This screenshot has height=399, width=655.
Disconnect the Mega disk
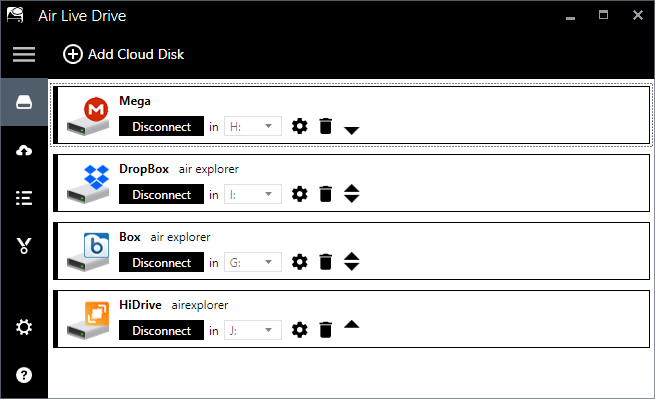pyautogui.click(x=161, y=126)
